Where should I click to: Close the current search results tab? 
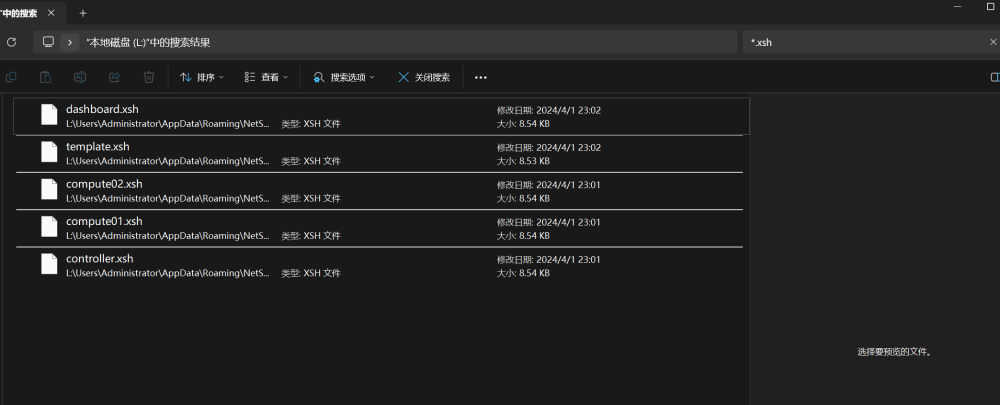(53, 13)
